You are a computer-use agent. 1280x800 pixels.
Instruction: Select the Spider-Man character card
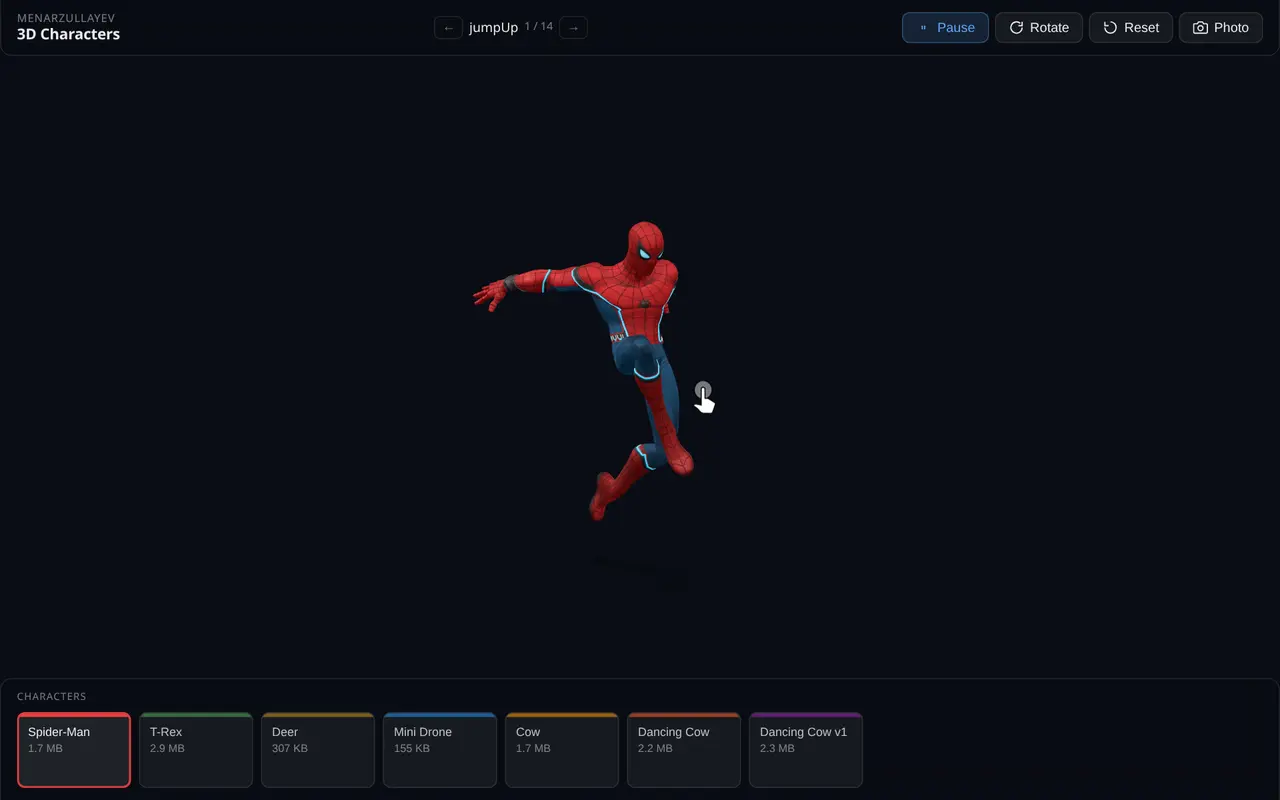point(74,750)
